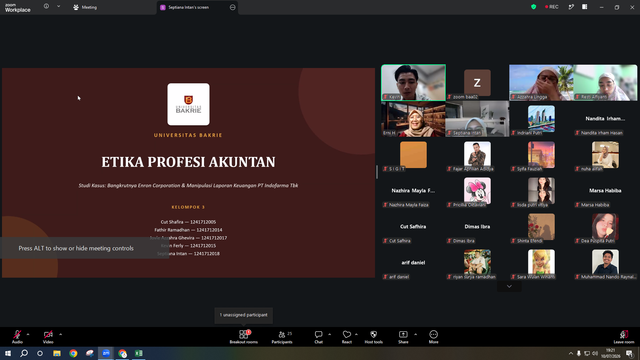Select Sara Wulan Winarti tile
The image size is (640, 360).
pos(541,263)
